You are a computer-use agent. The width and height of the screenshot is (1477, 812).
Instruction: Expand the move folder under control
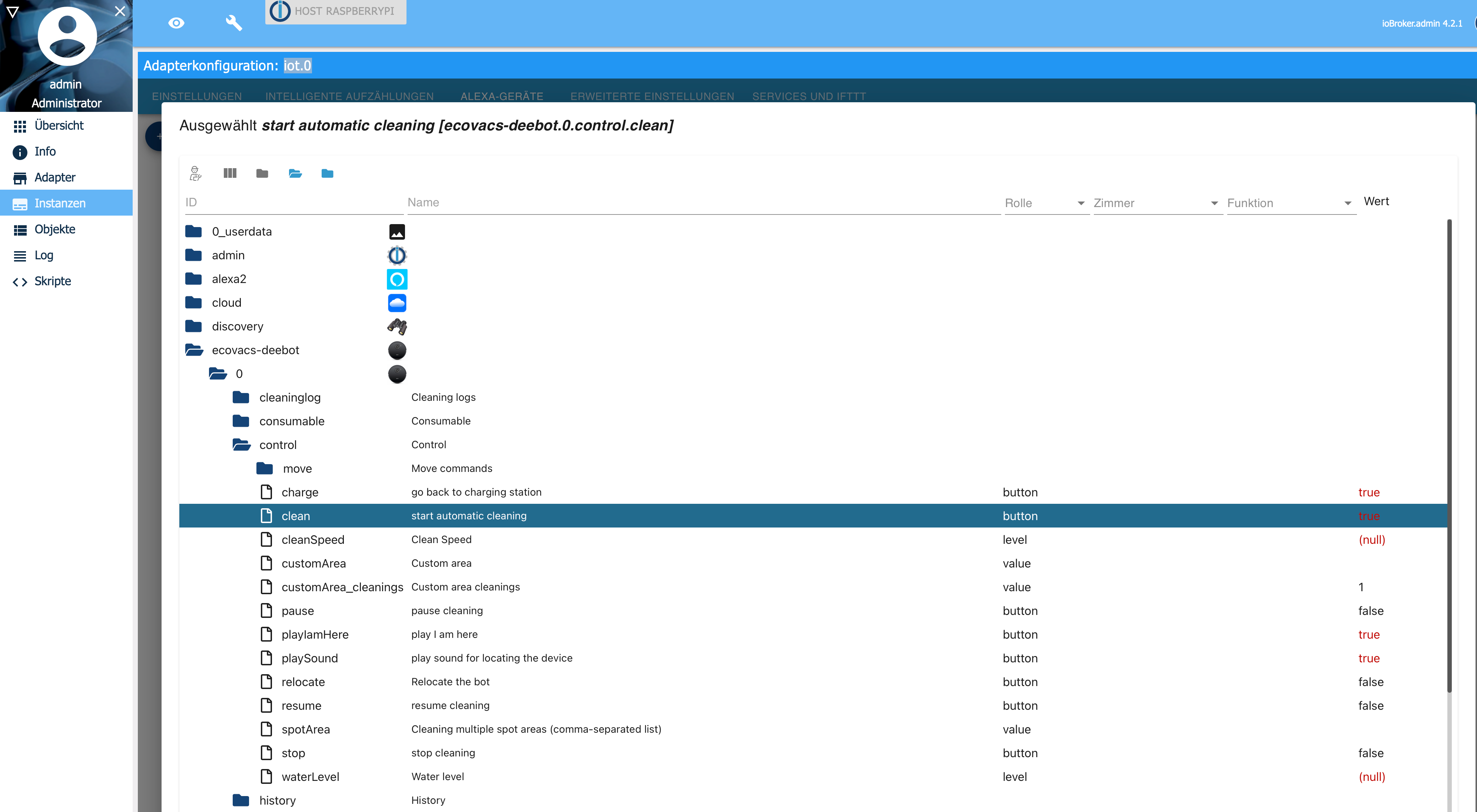pyautogui.click(x=264, y=469)
